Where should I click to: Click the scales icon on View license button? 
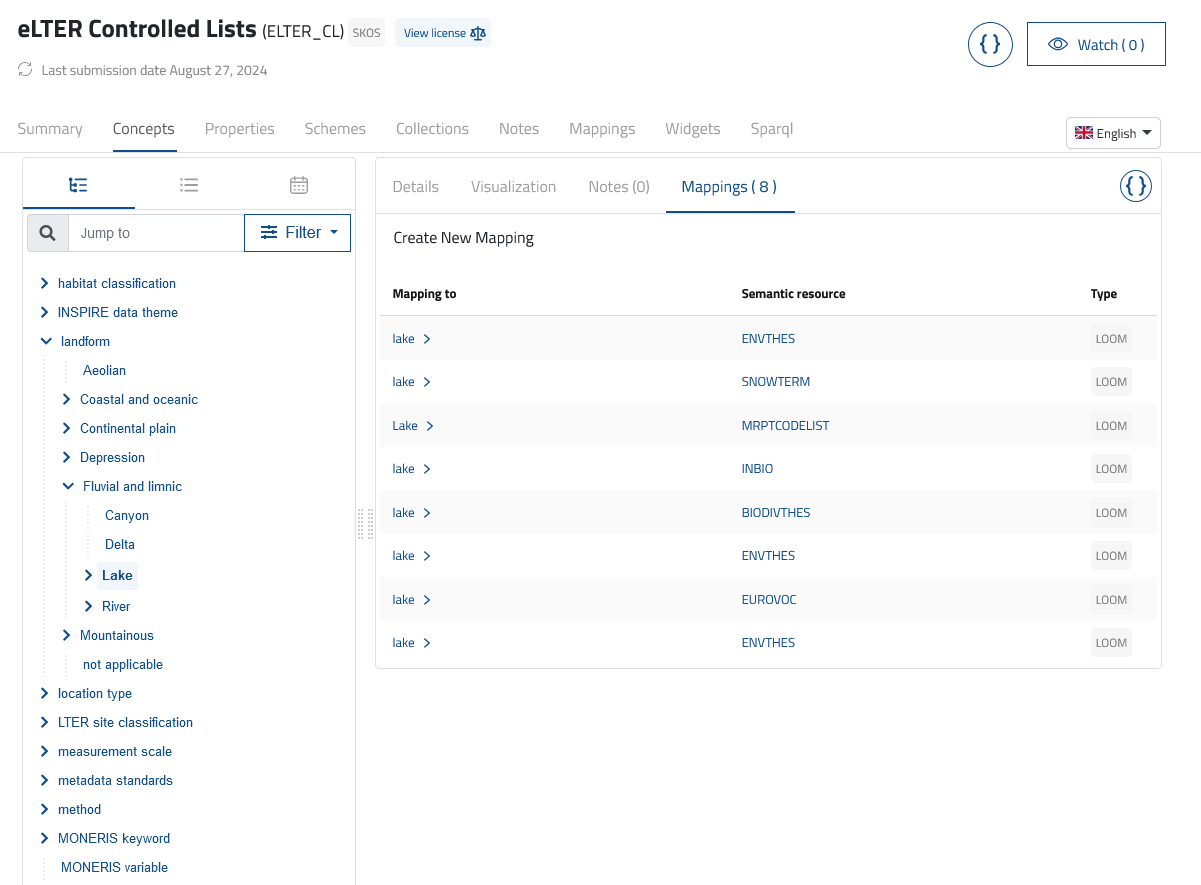(478, 32)
